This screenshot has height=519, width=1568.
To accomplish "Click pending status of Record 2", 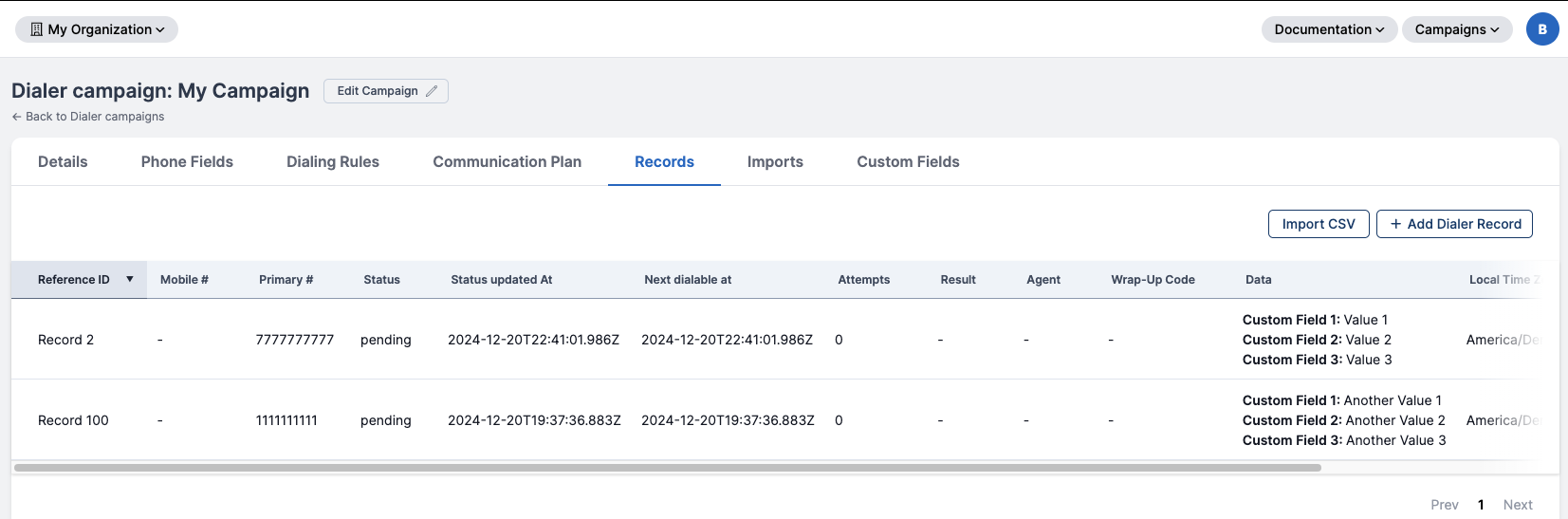I will point(386,340).
